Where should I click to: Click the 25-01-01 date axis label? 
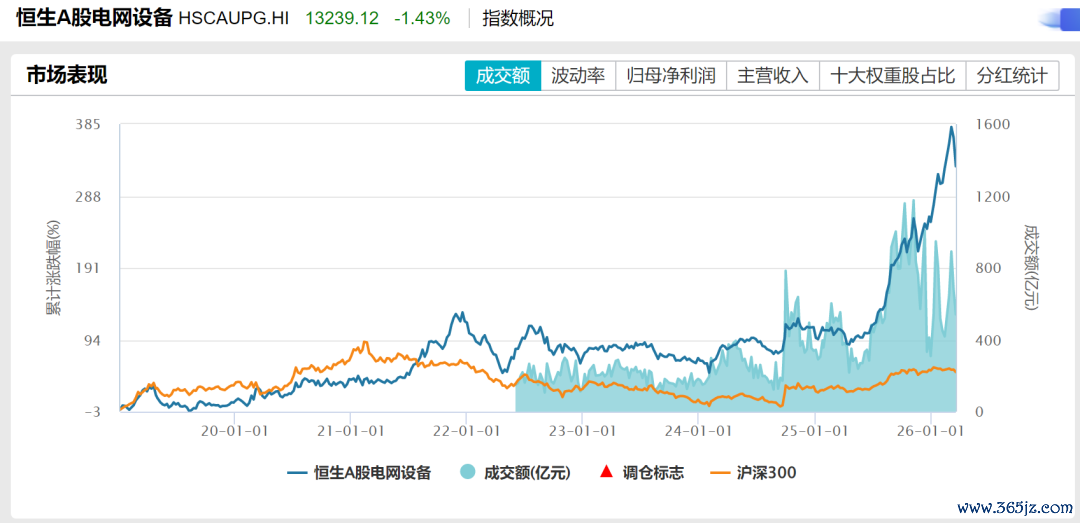click(x=814, y=431)
